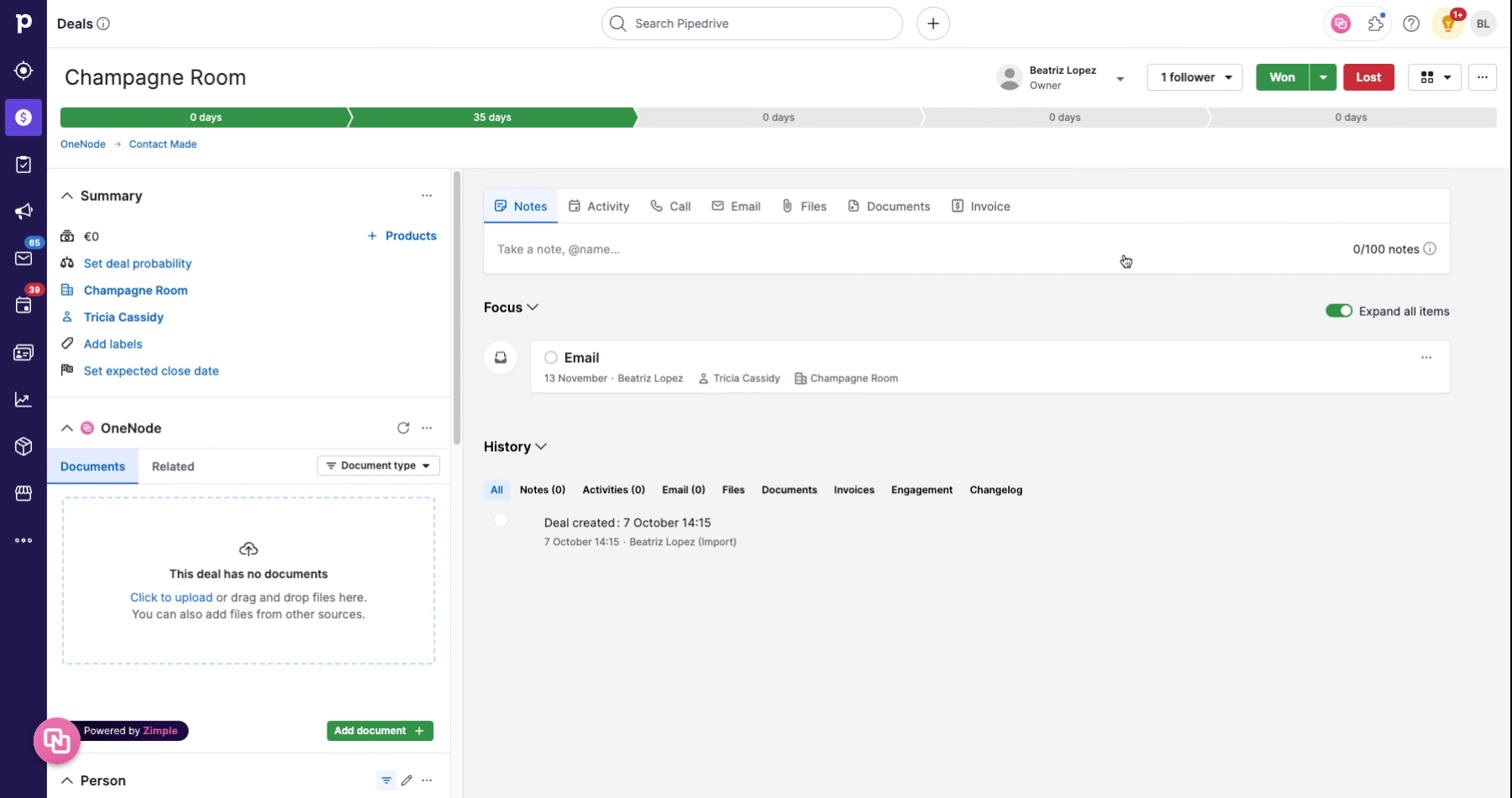Open More options dots in sidebar

[x=24, y=540]
